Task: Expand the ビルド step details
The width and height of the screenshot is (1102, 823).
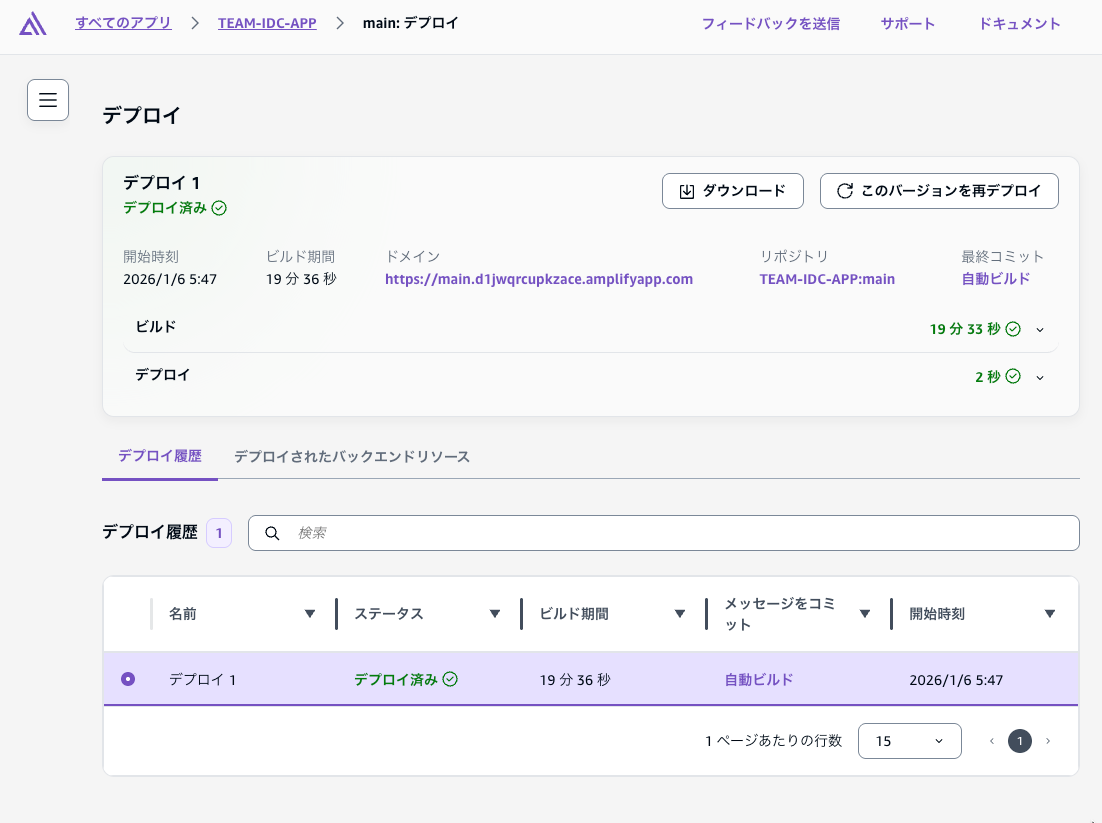Action: (x=1040, y=329)
